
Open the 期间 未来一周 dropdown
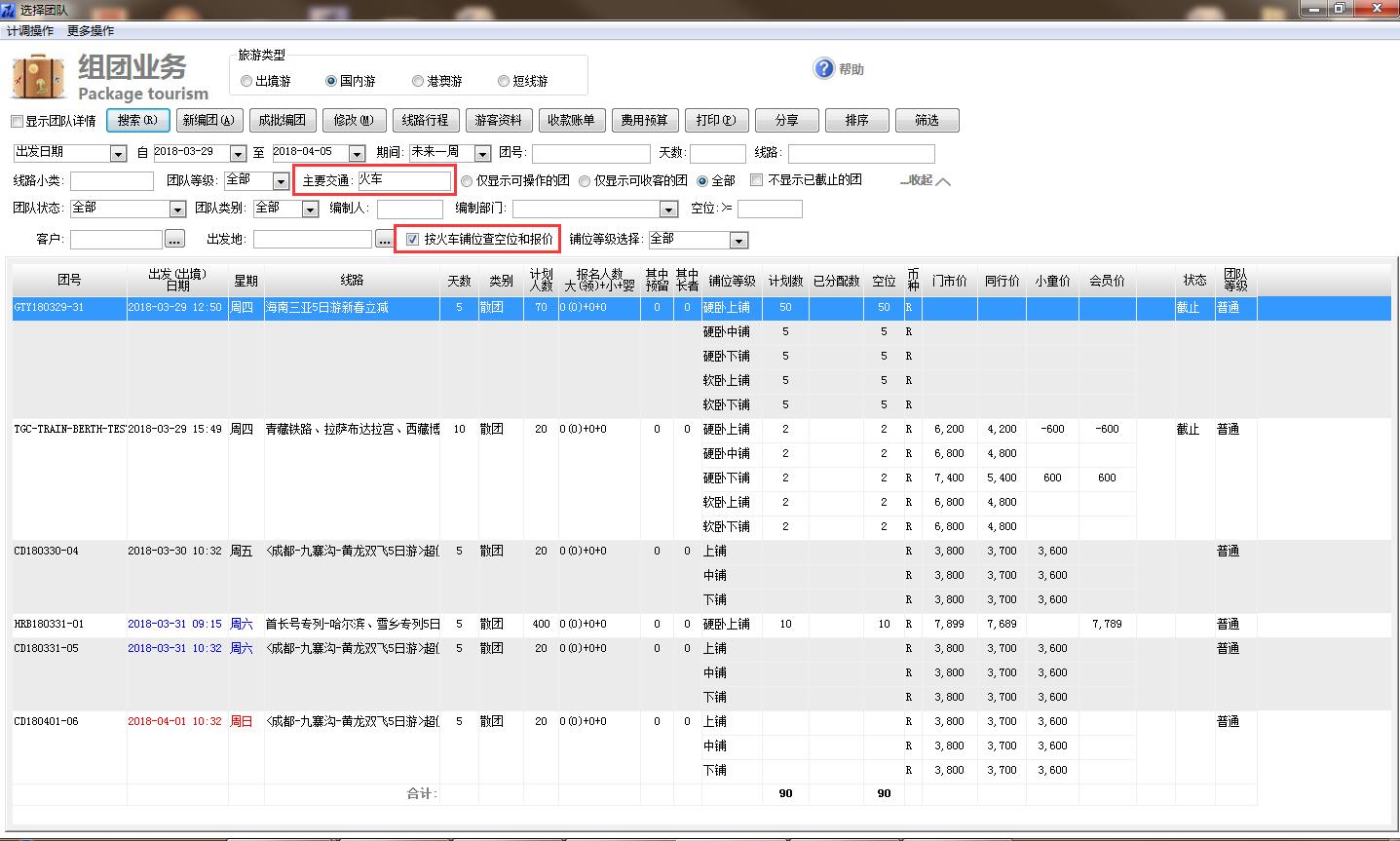pyautogui.click(x=482, y=154)
